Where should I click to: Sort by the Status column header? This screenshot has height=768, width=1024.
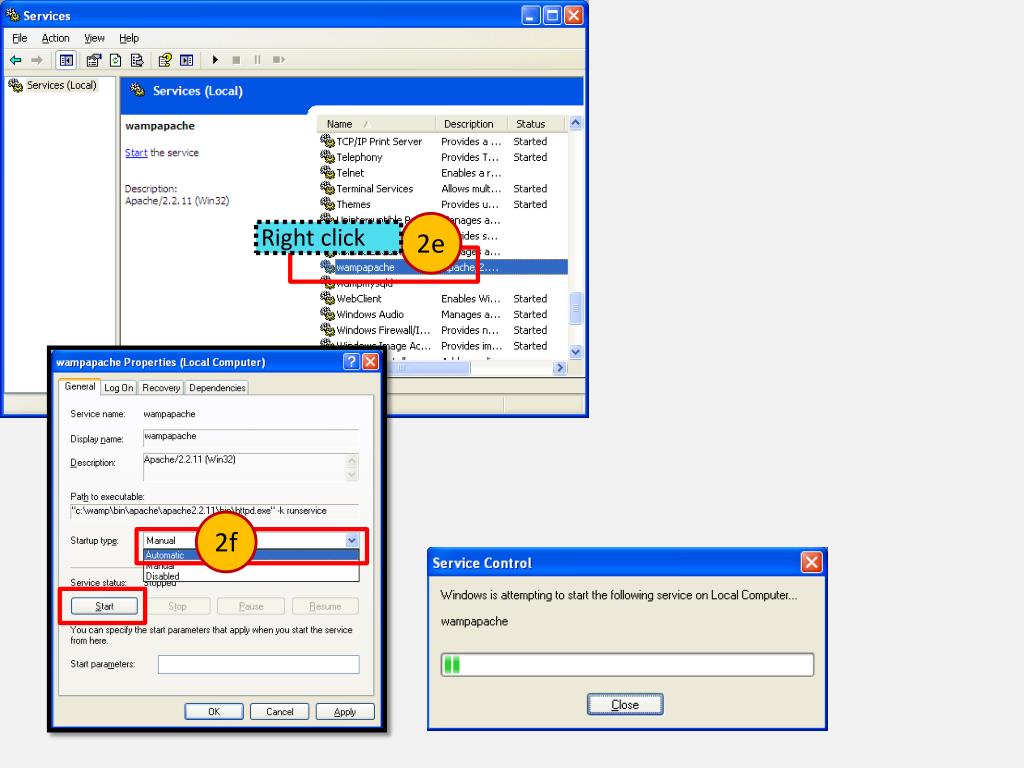click(x=536, y=123)
